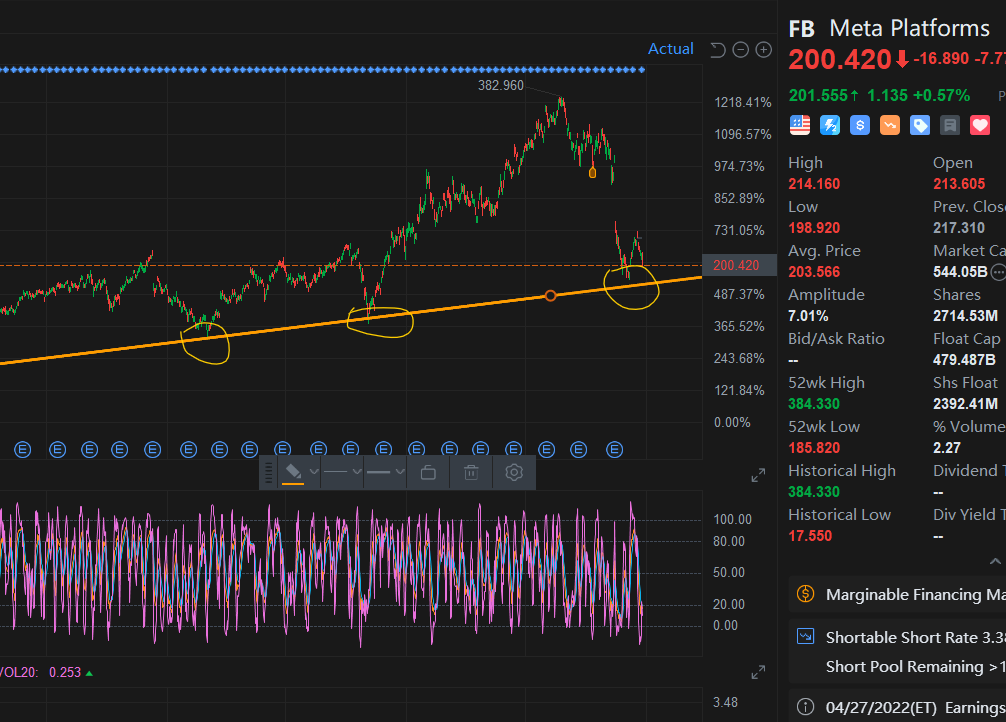This screenshot has width=1006, height=722.
Task: Click the 52wk Low value 185.820
Action: coord(814,448)
